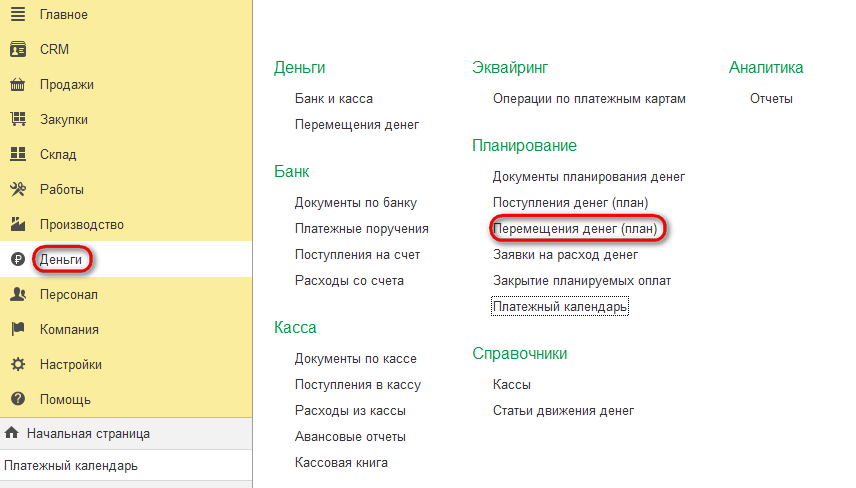This screenshot has width=856, height=488.
Task: Click the Касса group heading
Action: 295,328
